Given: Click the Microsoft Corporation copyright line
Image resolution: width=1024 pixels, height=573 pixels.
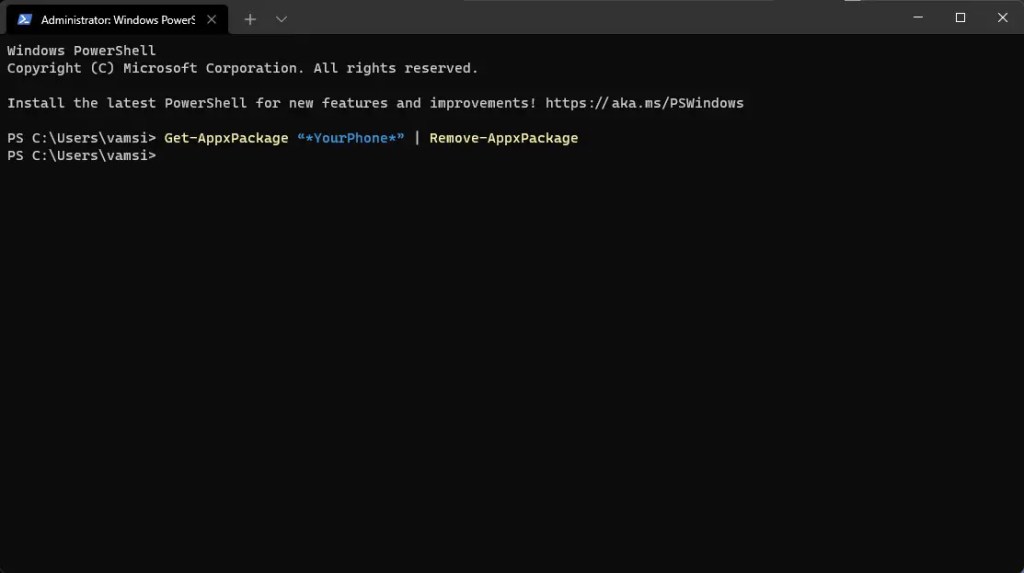Looking at the screenshot, I should pyautogui.click(x=242, y=68).
